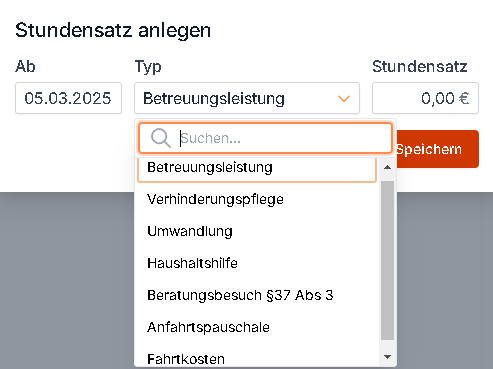
Task: Click the magnifying glass search icon
Action: click(161, 138)
